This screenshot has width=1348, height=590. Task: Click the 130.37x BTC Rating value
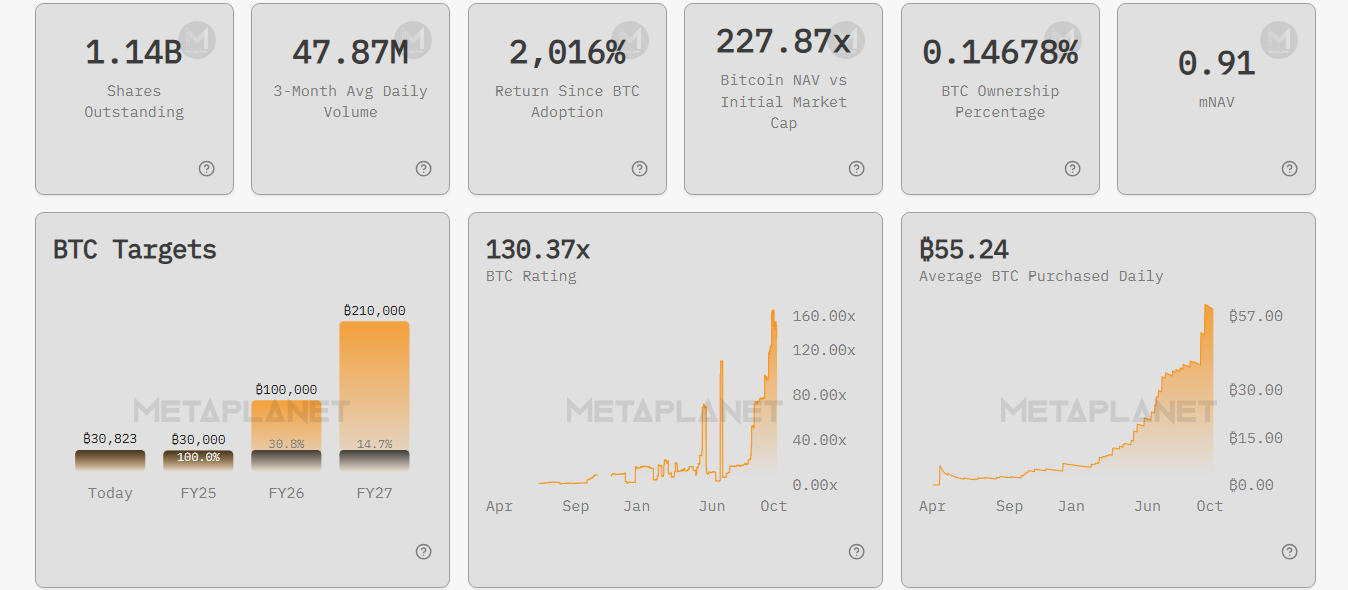[x=538, y=249]
